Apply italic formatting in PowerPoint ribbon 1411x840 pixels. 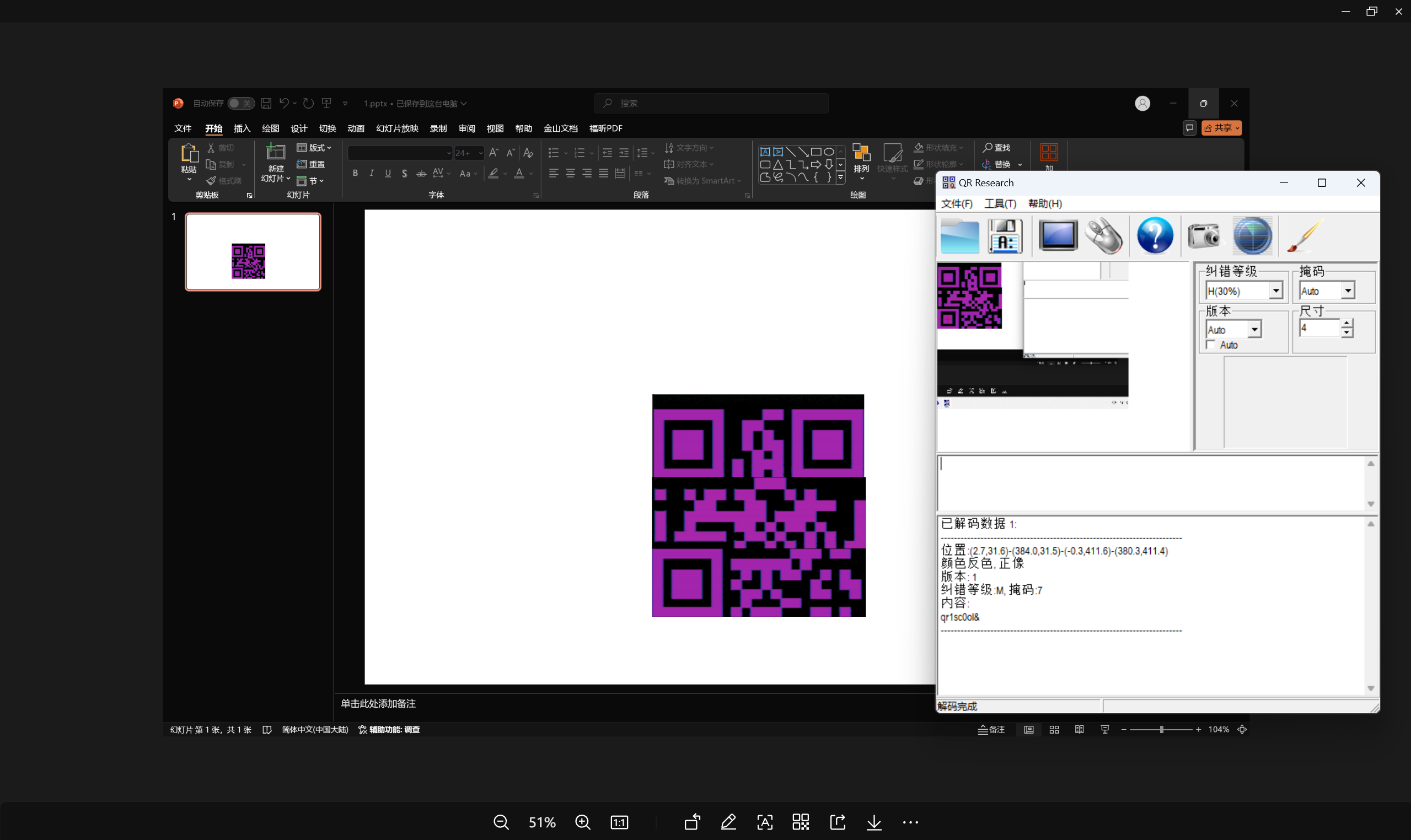pyautogui.click(x=372, y=173)
